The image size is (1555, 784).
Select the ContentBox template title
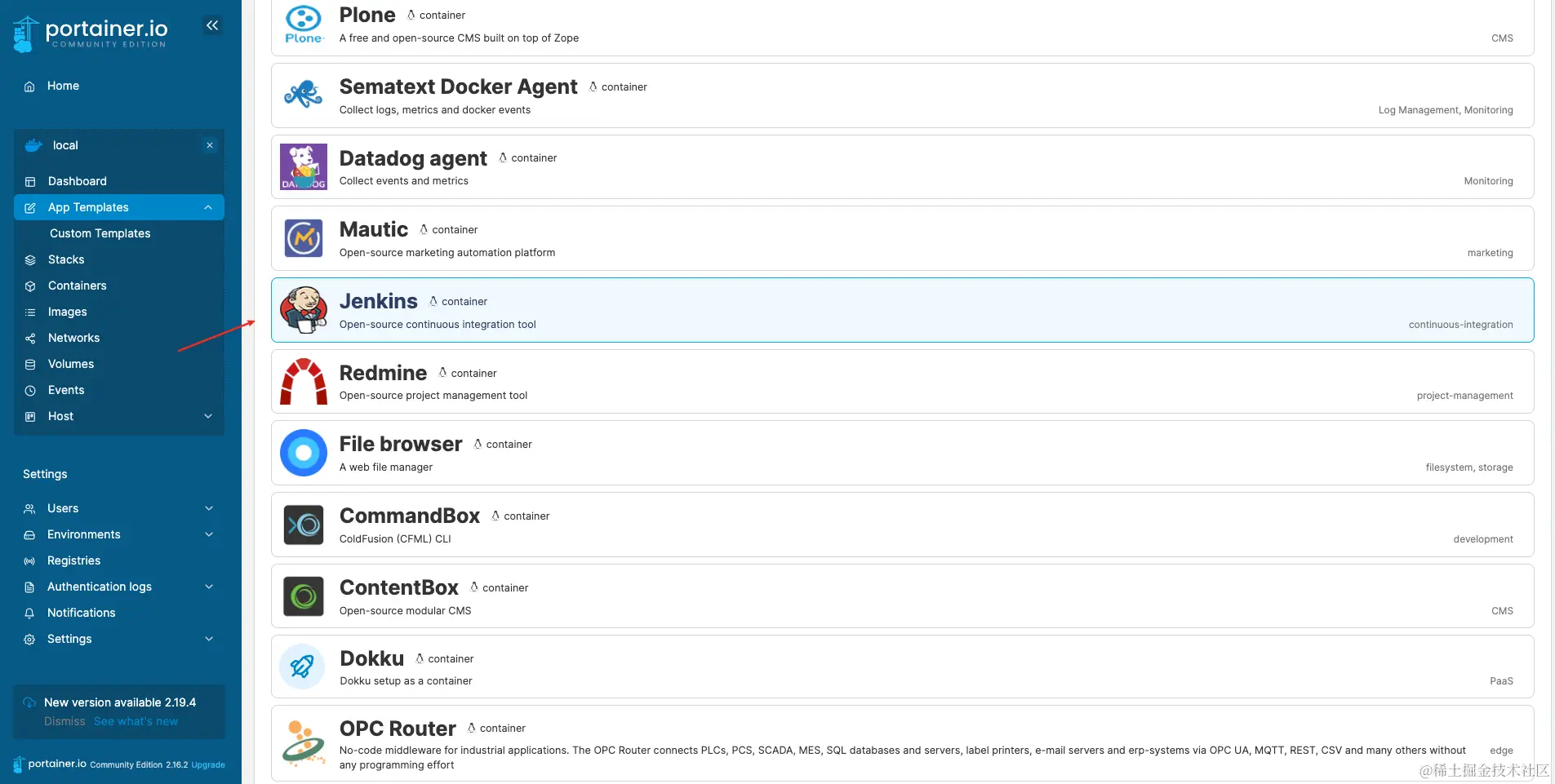(x=399, y=587)
